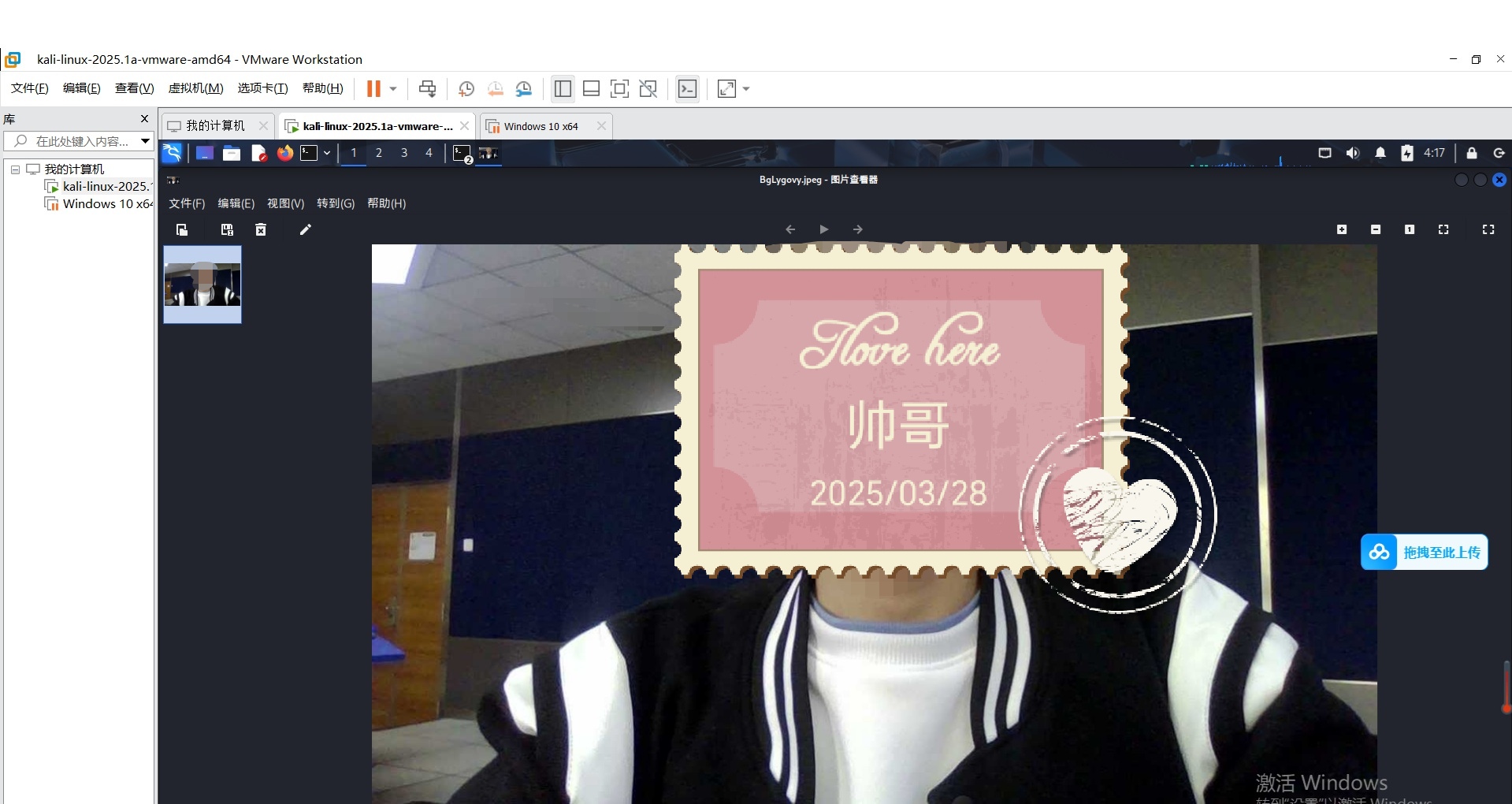Open VMware 查看(V) menu

(x=135, y=88)
